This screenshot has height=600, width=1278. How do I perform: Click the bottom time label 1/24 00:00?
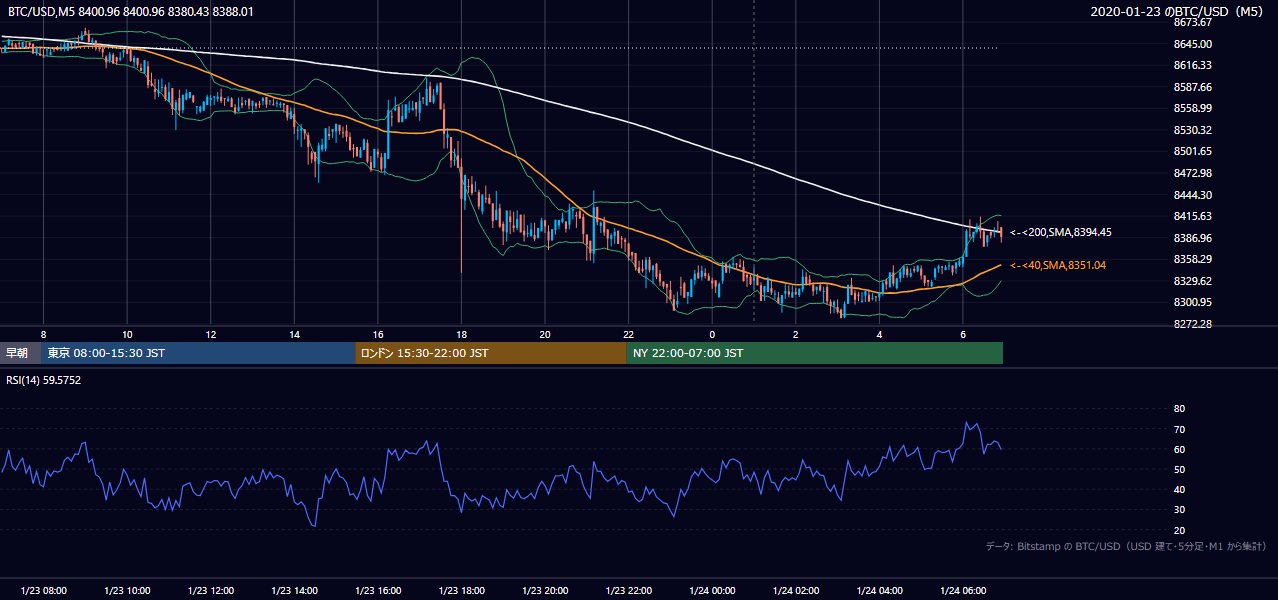(x=712, y=591)
